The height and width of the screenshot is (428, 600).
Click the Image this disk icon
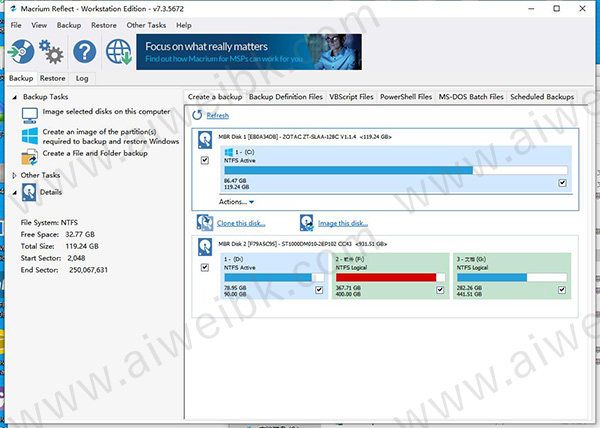coord(307,223)
